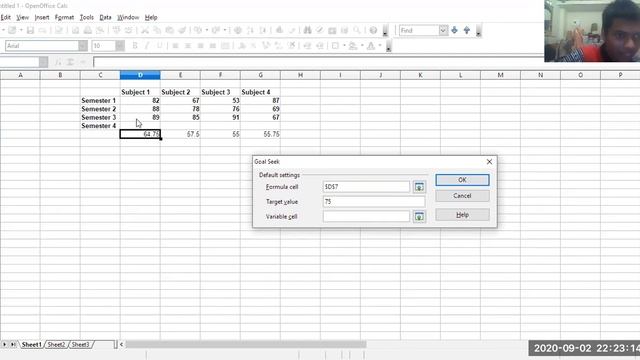640x360 pixels.
Task: Click the Sum sigma icon
Action: click(x=71, y=62)
